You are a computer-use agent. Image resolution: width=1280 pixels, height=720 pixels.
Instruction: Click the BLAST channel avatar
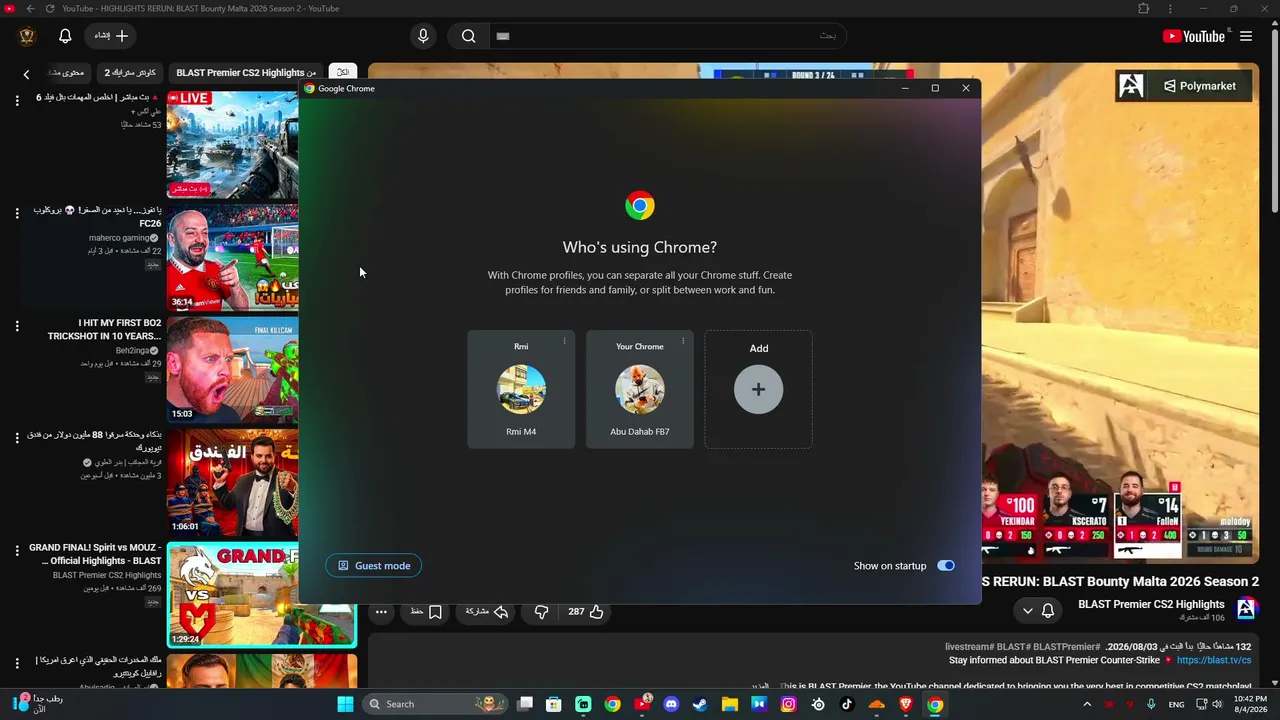click(x=1246, y=609)
